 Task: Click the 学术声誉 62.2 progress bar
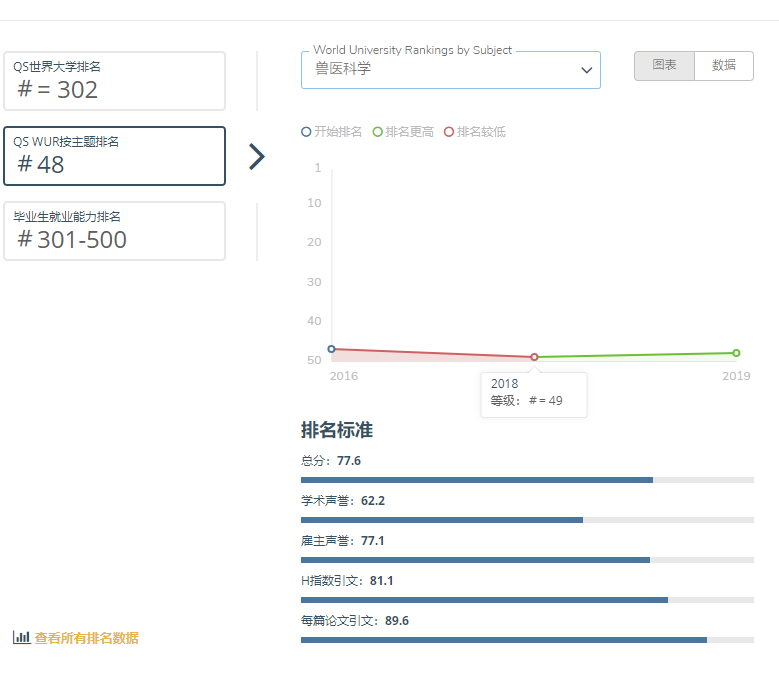527,520
